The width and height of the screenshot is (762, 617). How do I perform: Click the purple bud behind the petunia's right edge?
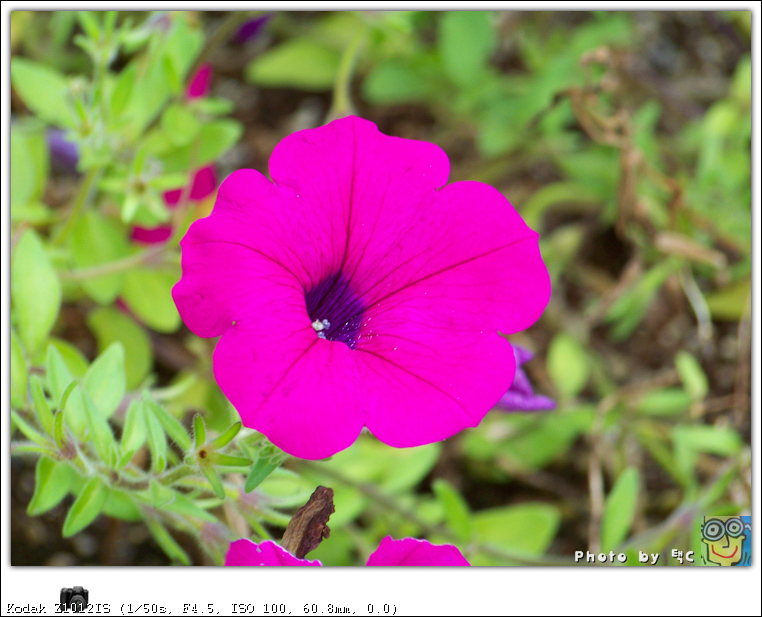(526, 390)
